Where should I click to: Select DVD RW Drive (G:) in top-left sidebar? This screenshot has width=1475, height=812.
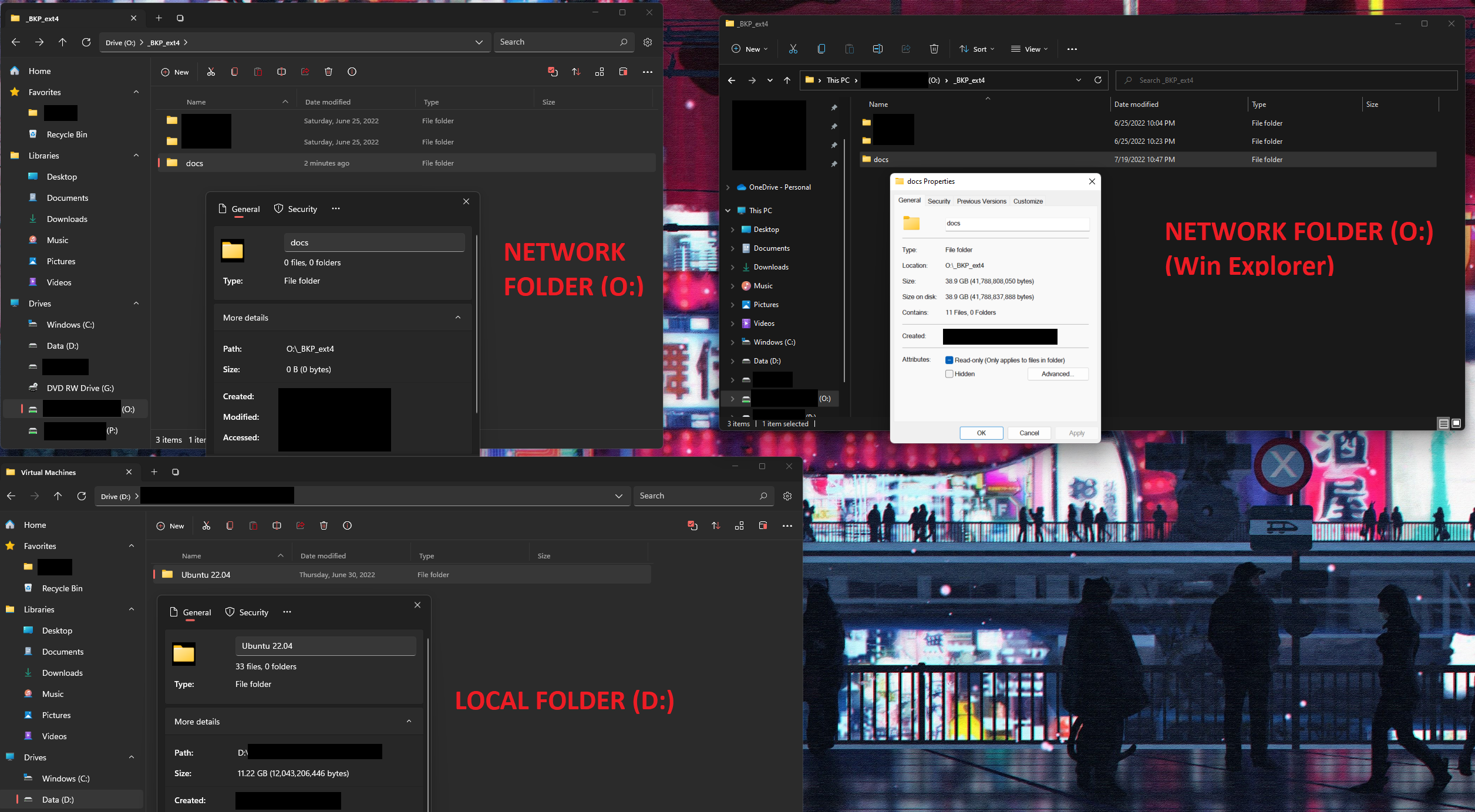(80, 388)
